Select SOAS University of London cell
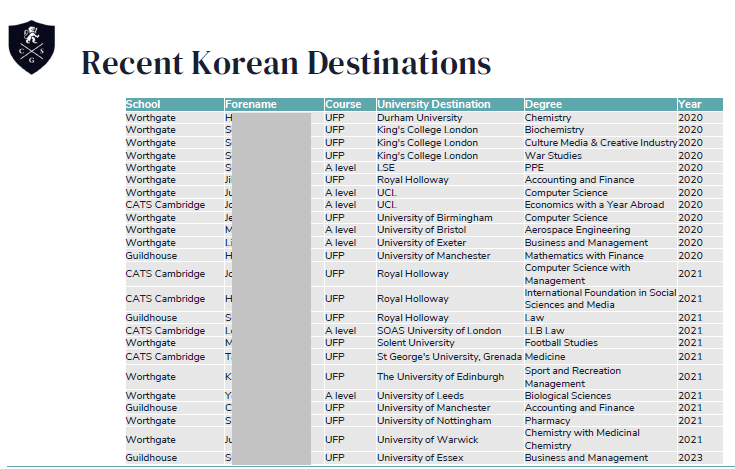735x469 pixels. tap(450, 331)
